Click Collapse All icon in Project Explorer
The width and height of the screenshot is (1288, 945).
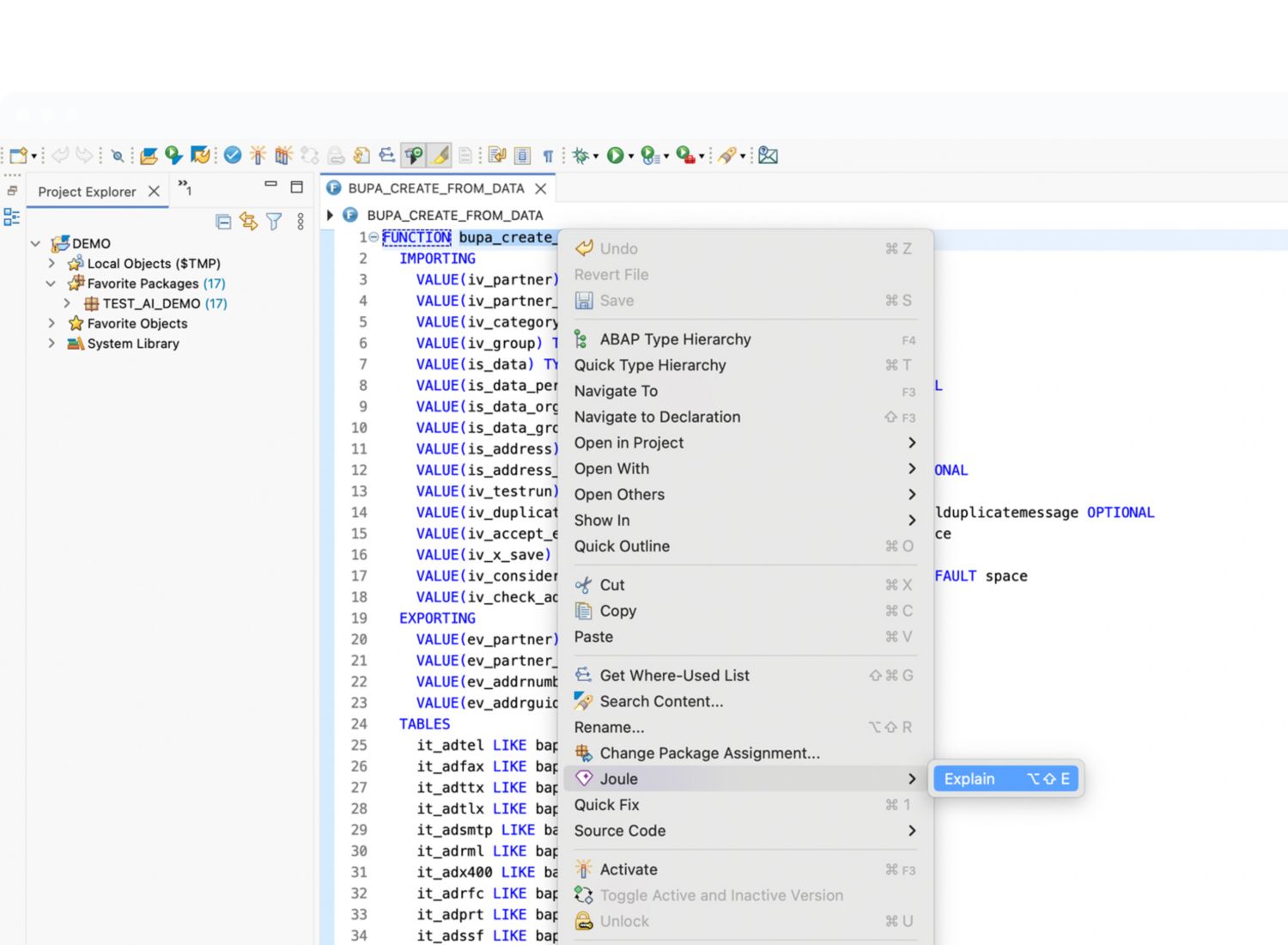pos(223,222)
